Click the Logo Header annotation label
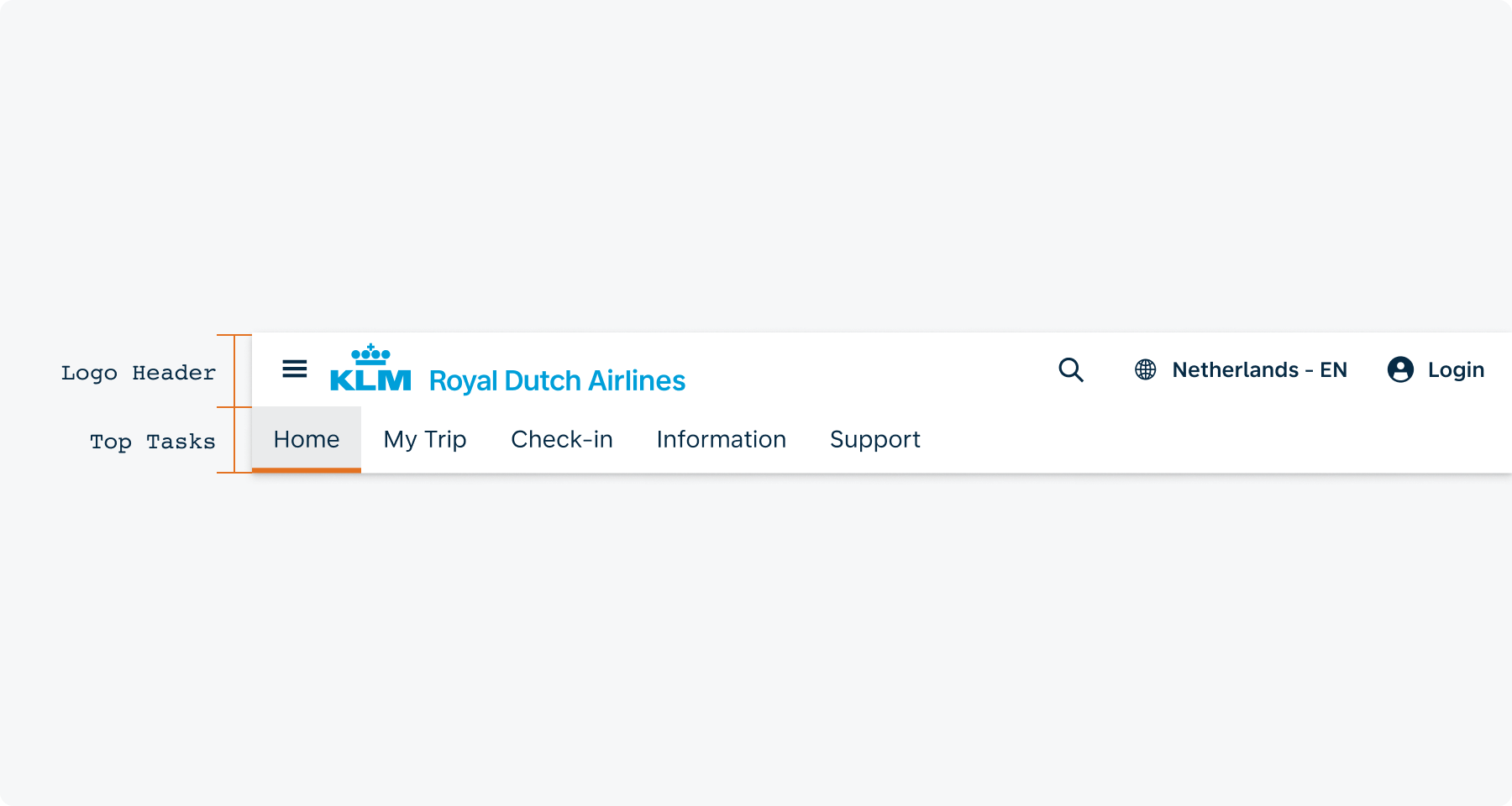The image size is (1512, 806). pos(139,373)
